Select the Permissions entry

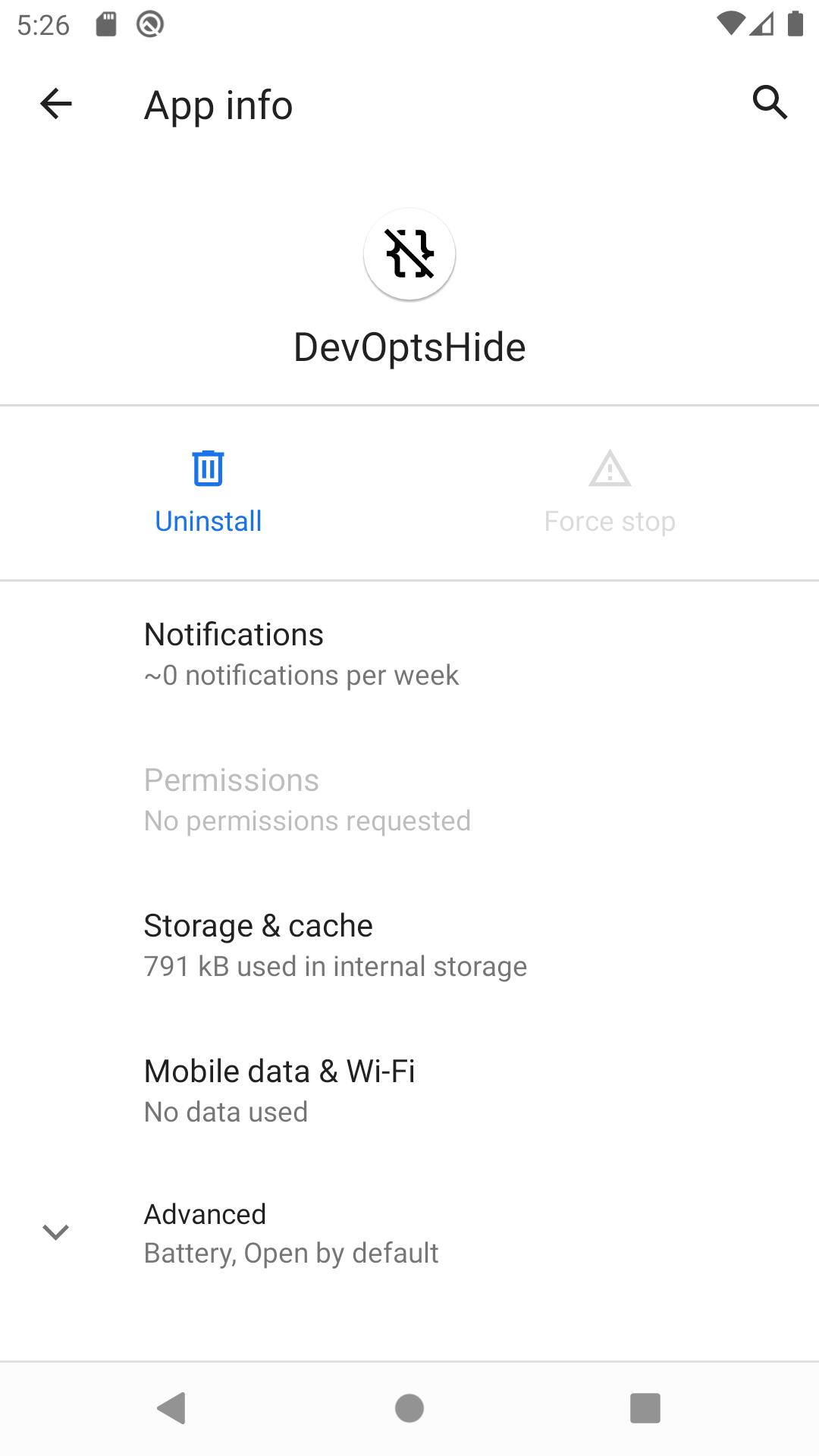409,799
